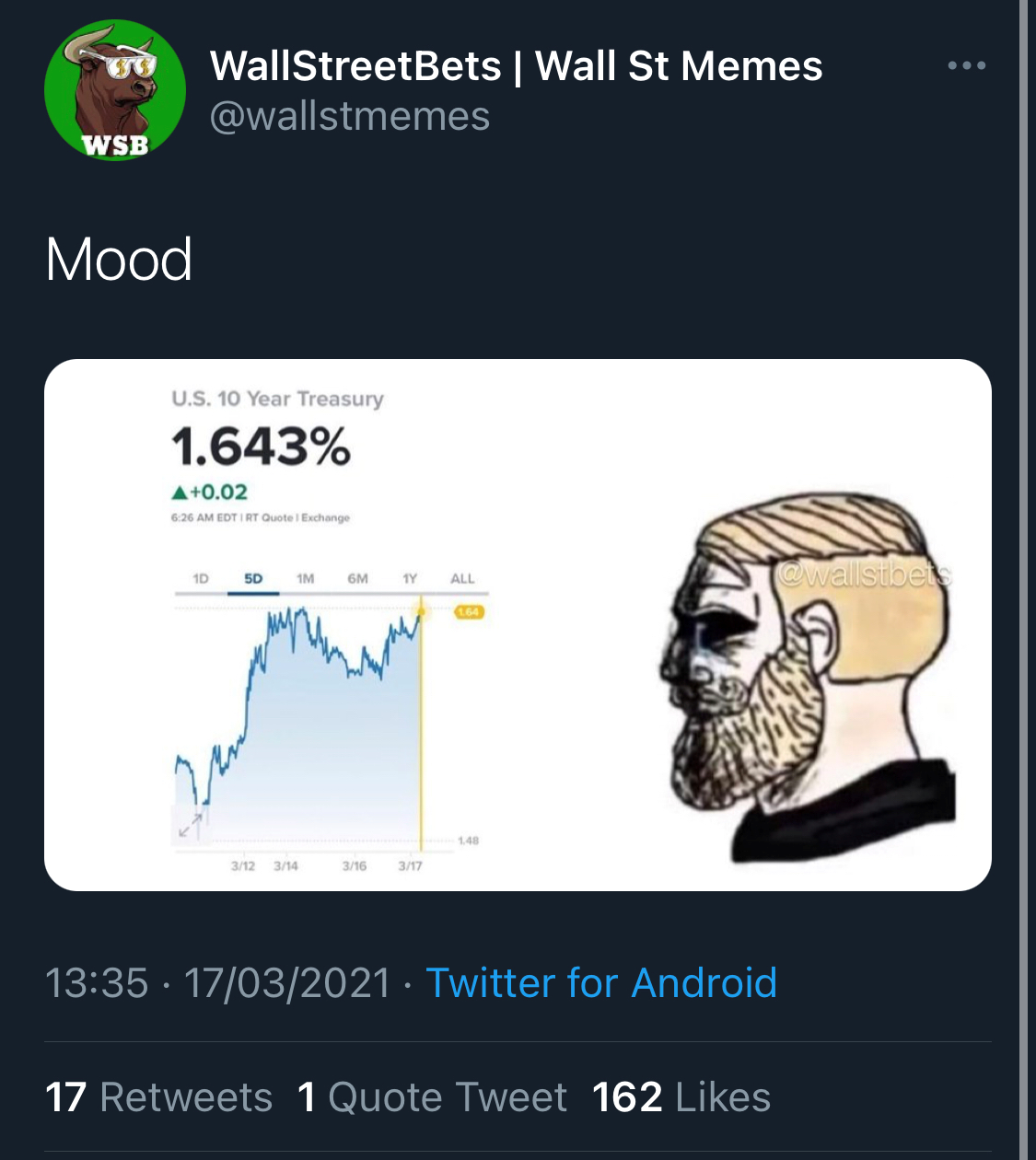Viewport: 1036px width, 1160px height.
Task: Switch chart to 6M range
Action: click(x=357, y=578)
